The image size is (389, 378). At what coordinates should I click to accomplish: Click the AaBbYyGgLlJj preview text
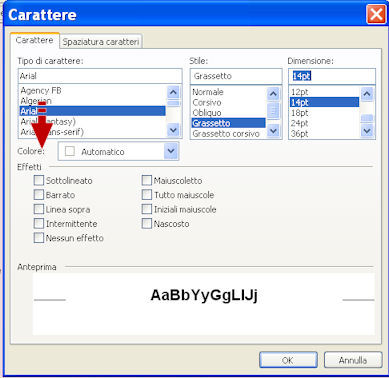204,295
